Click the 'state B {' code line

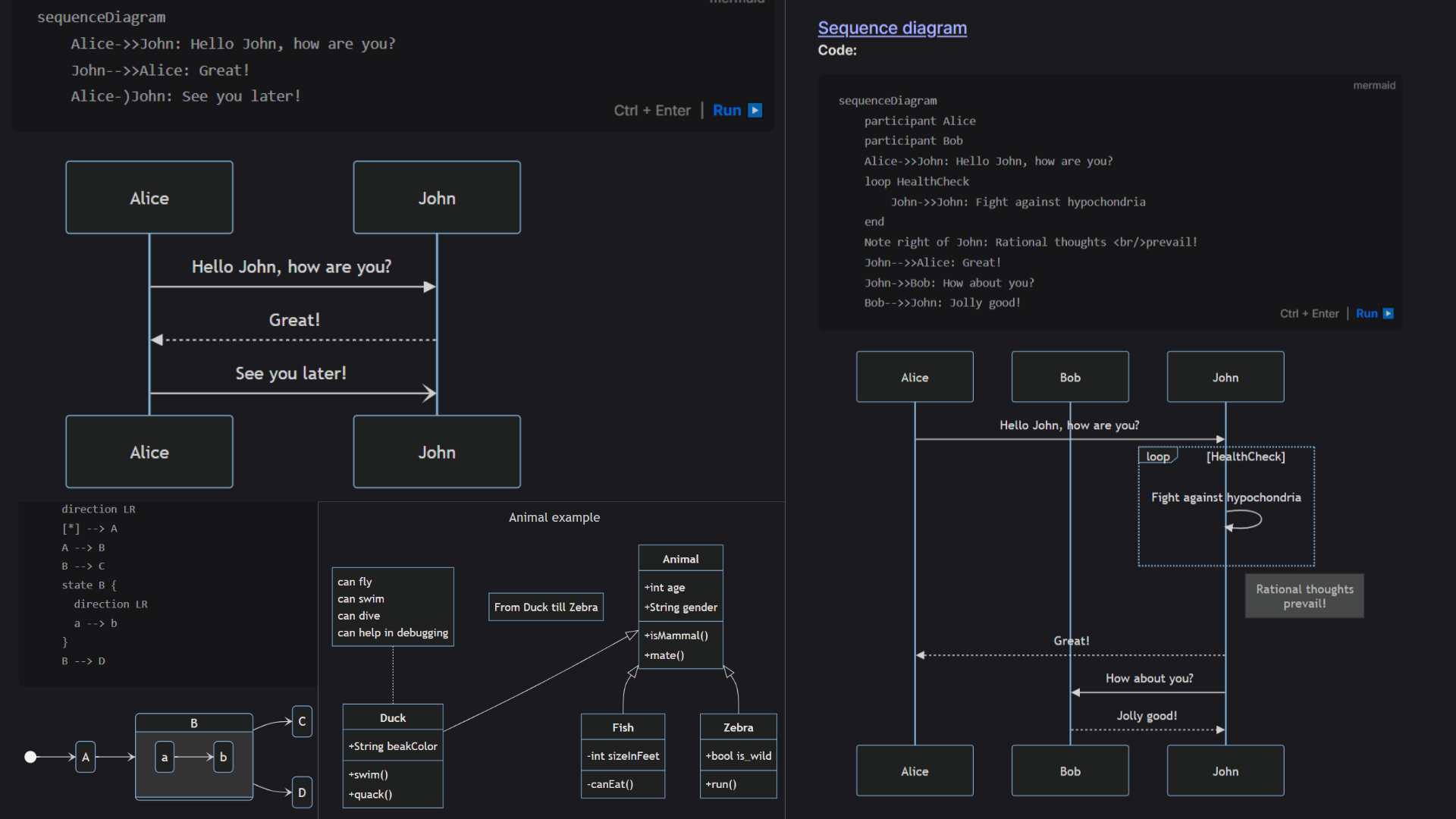pos(89,585)
